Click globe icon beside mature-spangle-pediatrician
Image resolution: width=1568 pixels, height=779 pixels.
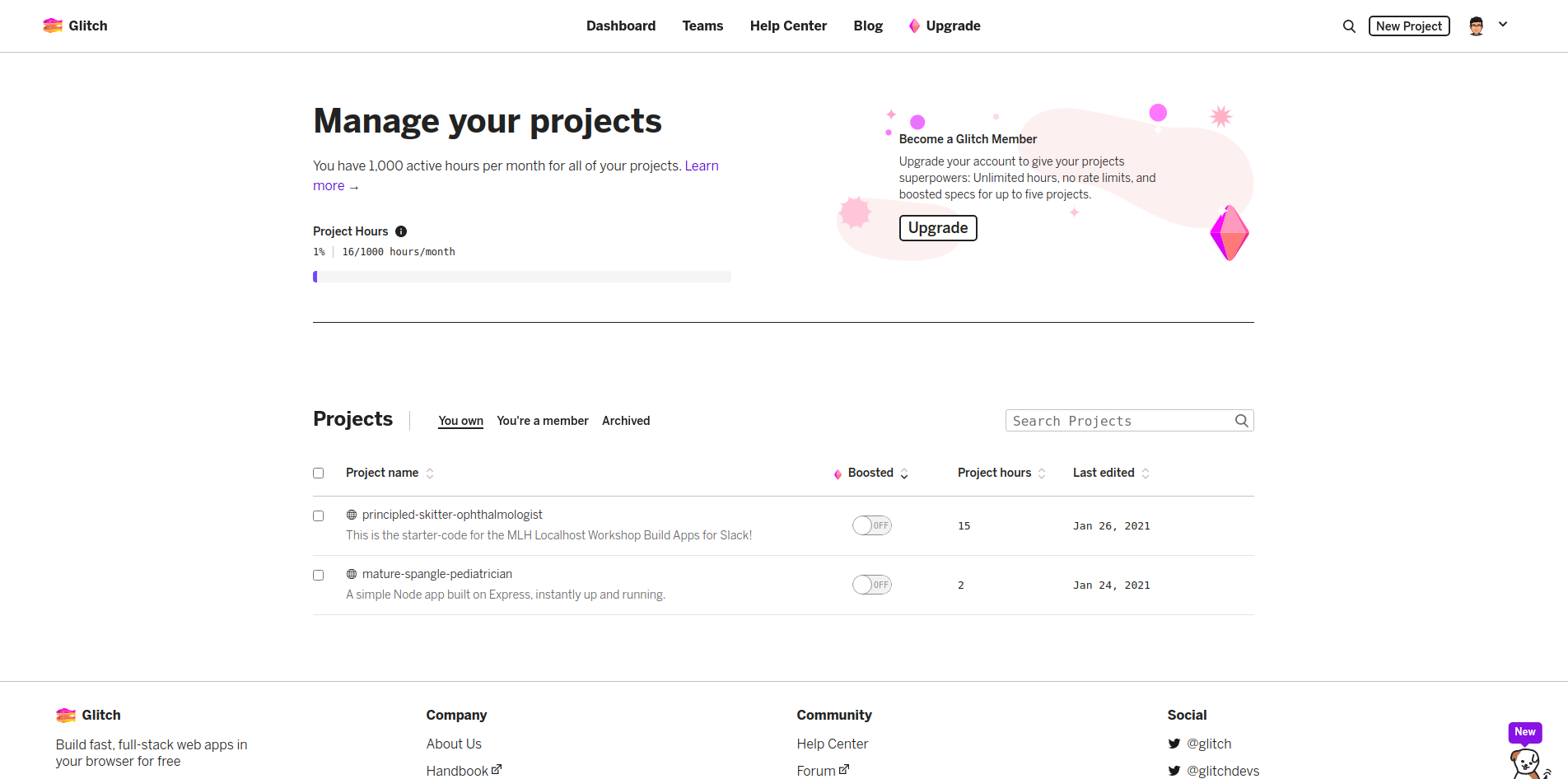pos(352,574)
